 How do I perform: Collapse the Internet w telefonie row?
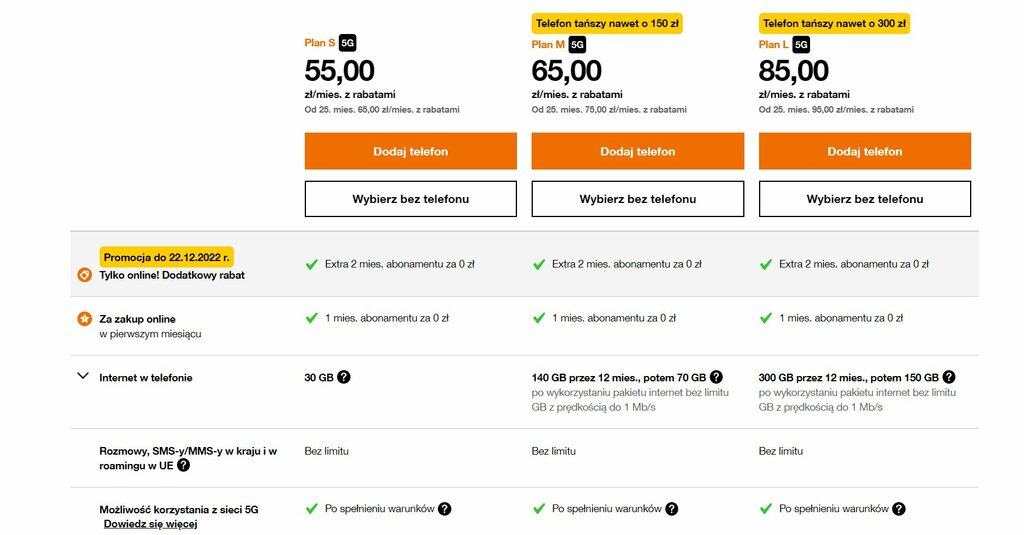83,376
